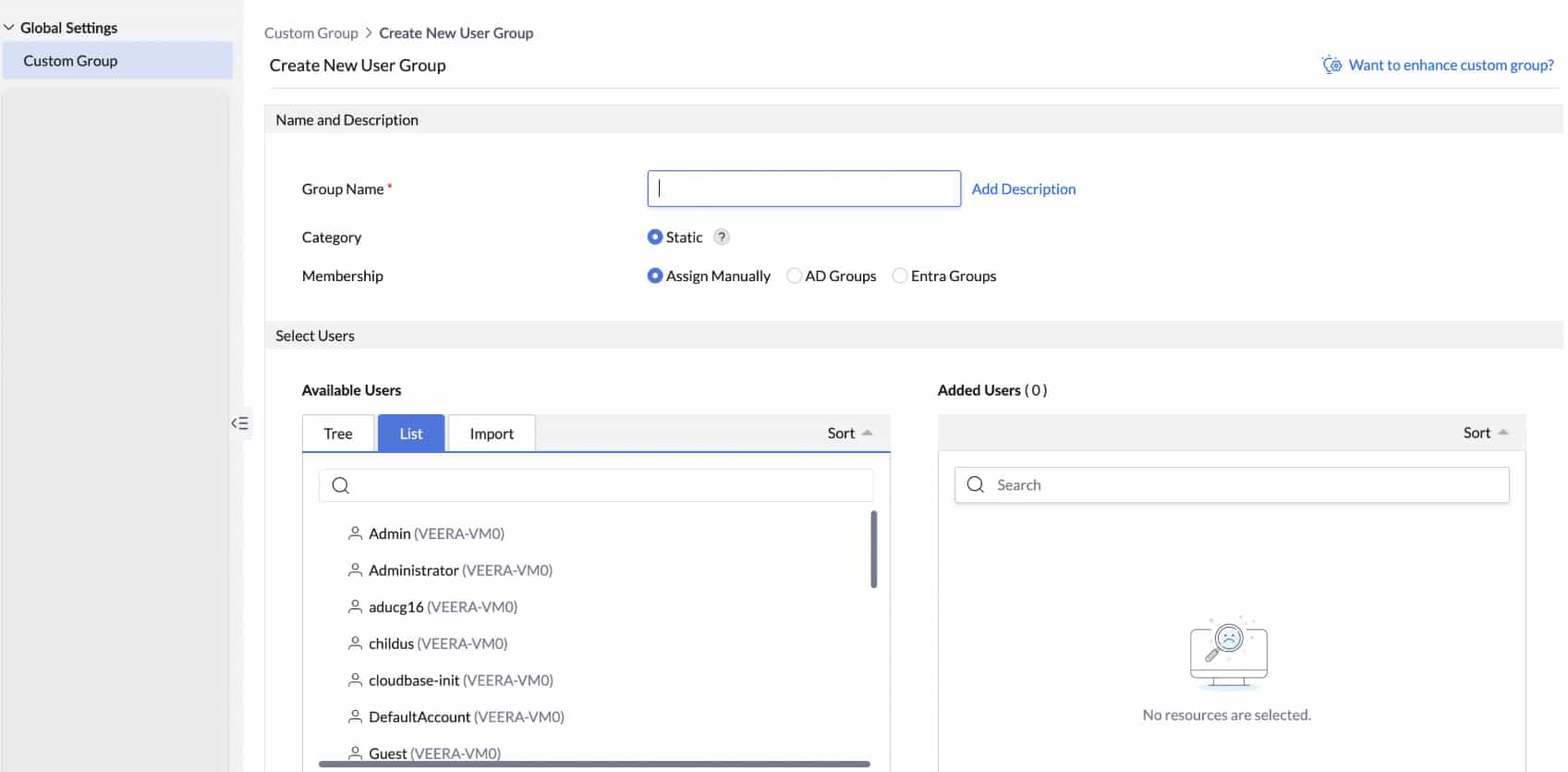
Task: Open Custom Group in the sidebar
Action: point(117,61)
